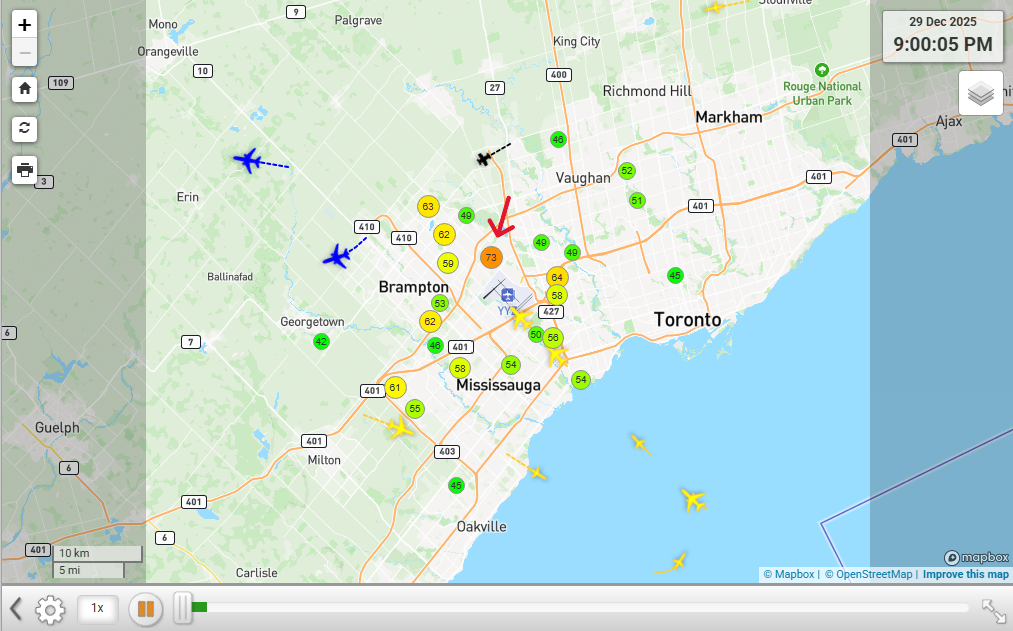Select the black aircraft near Vaughan
This screenshot has height=631, width=1013.
point(485,158)
